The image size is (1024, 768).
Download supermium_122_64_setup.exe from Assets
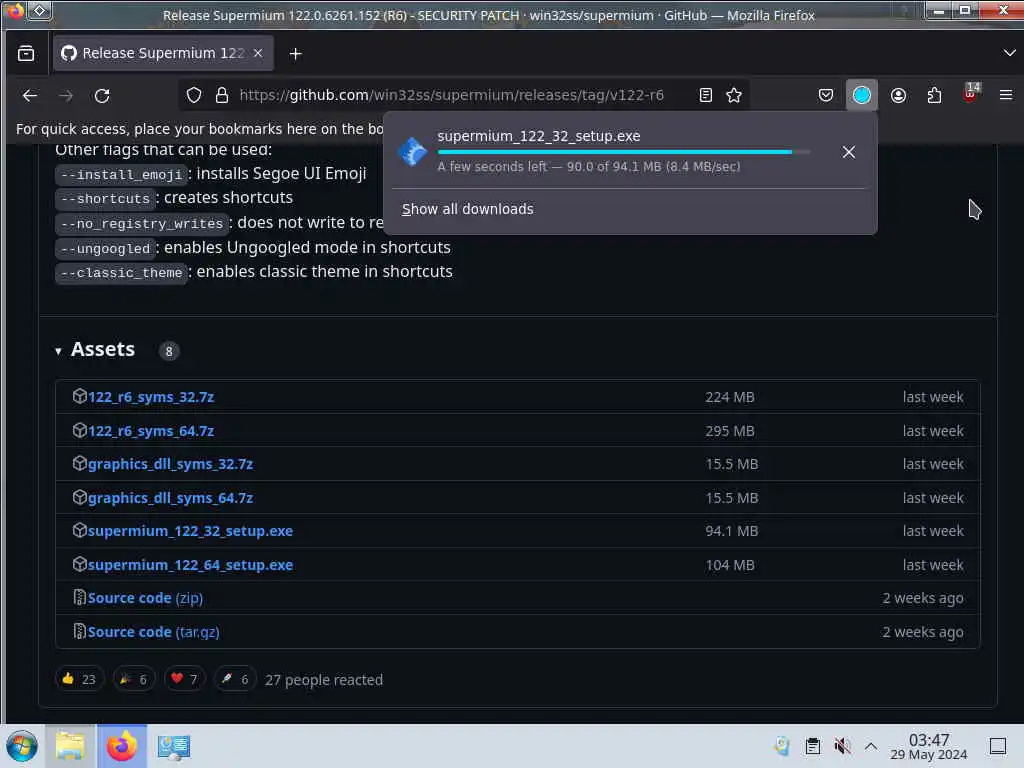pyautogui.click(x=190, y=565)
